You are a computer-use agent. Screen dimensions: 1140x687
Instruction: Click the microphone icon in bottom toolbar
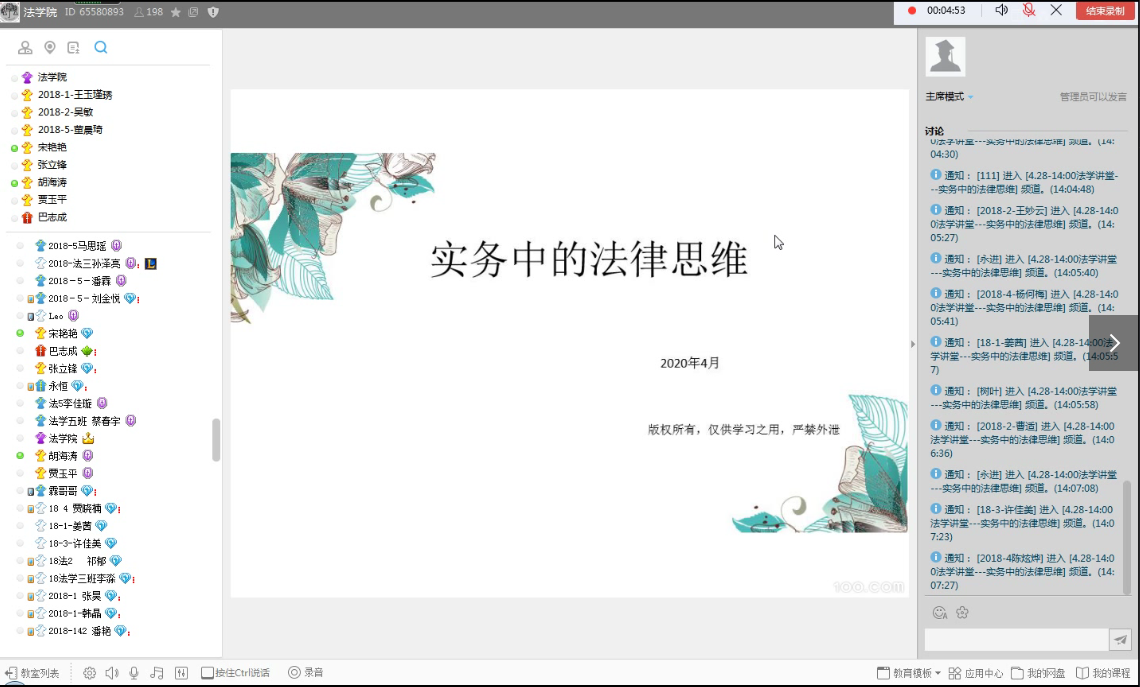coord(134,673)
